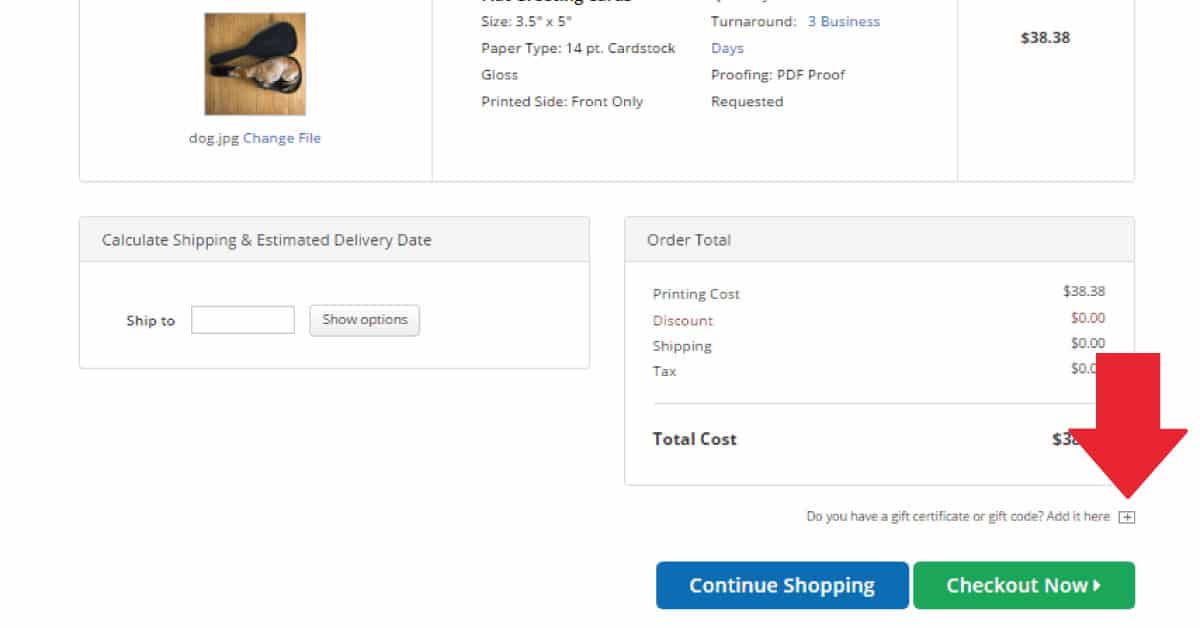This screenshot has height=628, width=1200.
Task: Click the $38.38 item price
Action: (1045, 38)
